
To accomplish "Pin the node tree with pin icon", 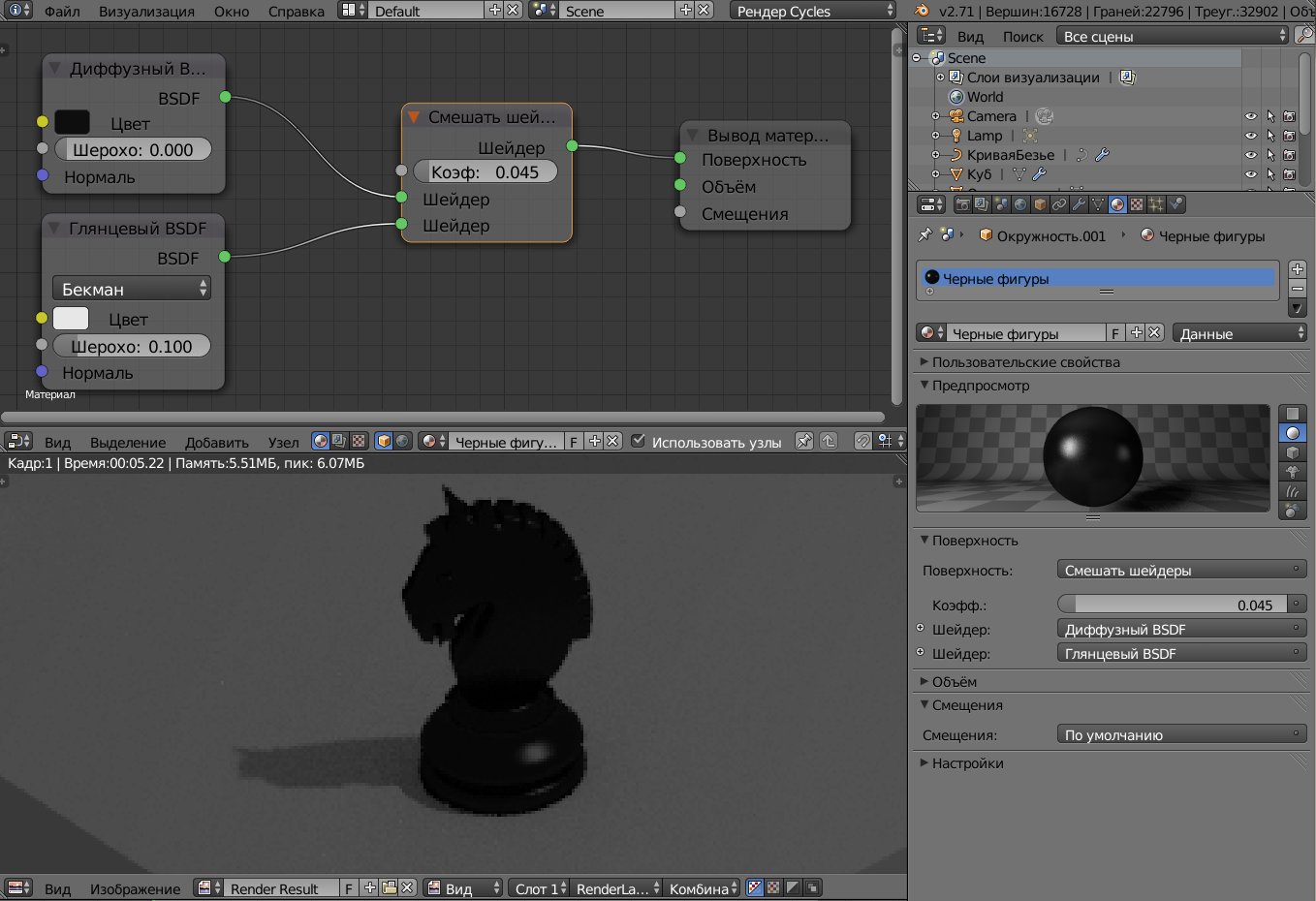I will (x=803, y=441).
